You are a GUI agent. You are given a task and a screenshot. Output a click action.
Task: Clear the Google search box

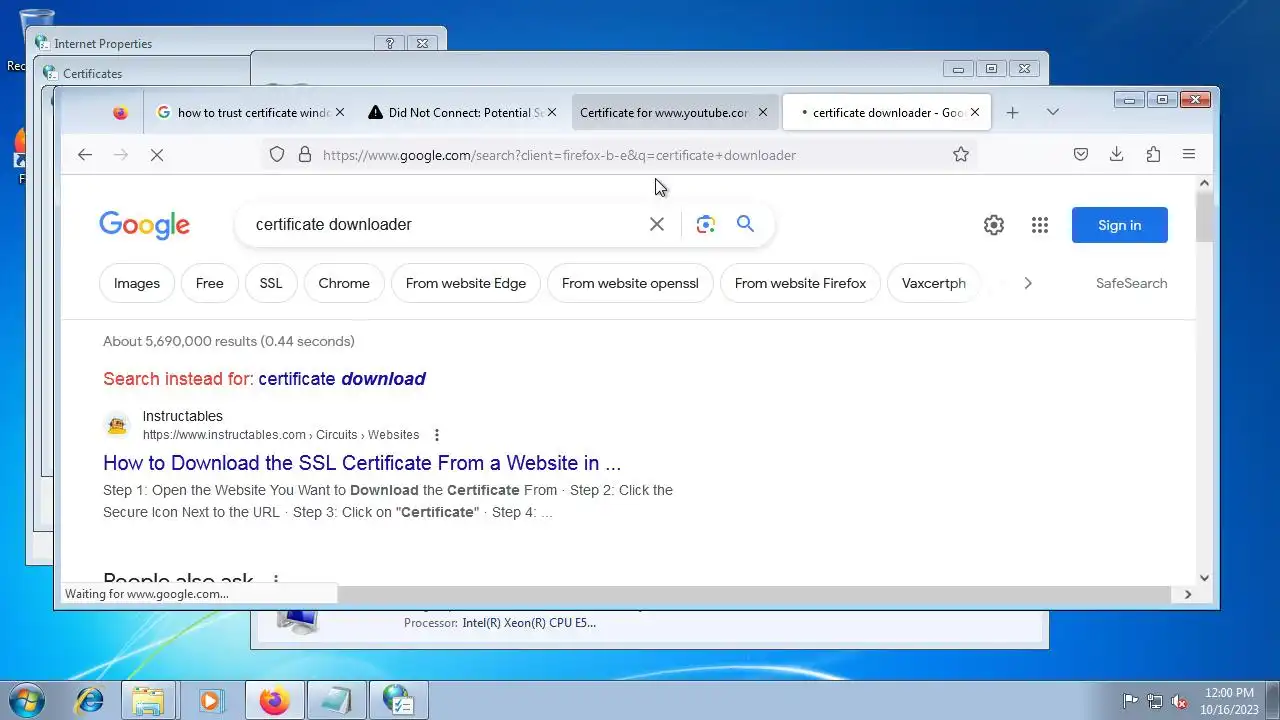[657, 224]
